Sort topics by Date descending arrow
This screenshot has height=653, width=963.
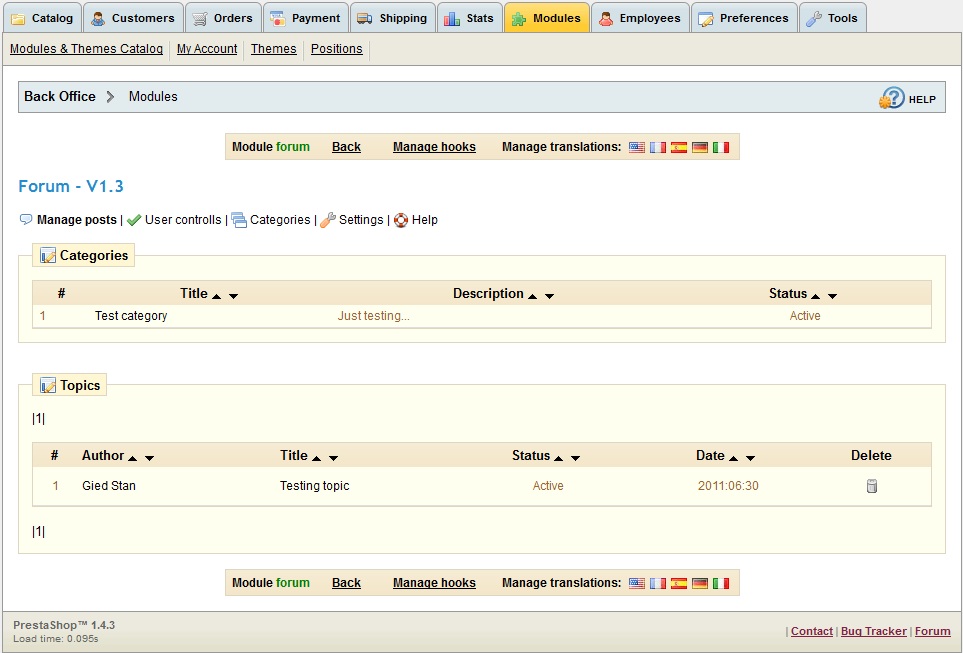[x=751, y=458]
